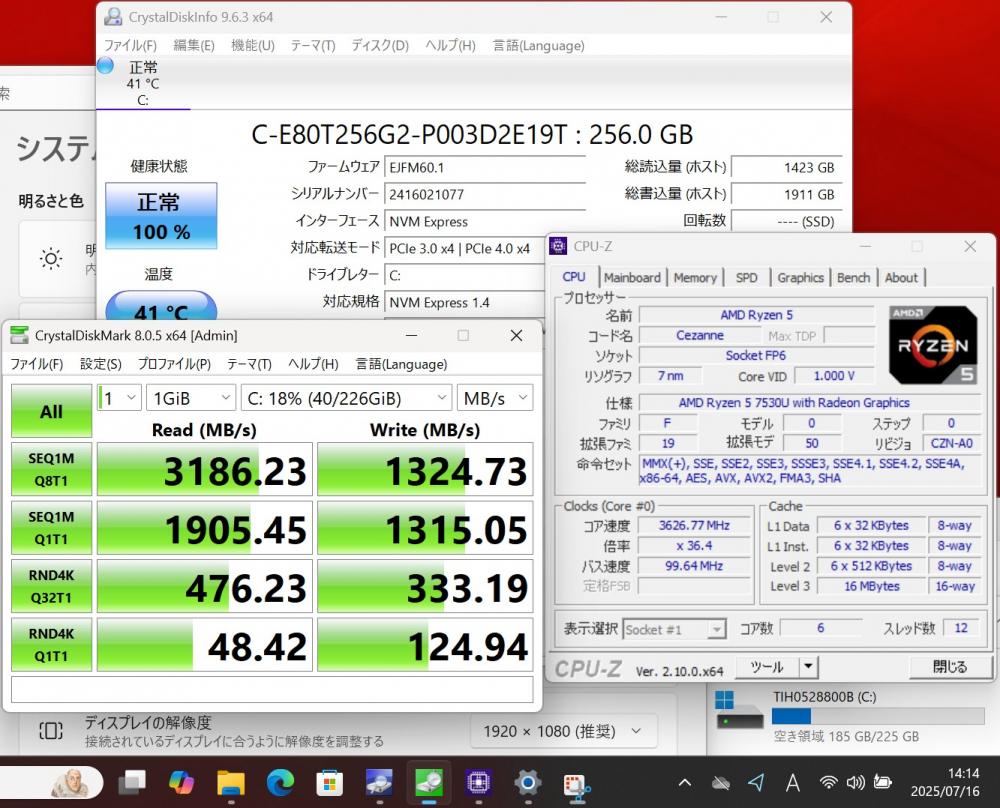Run the RND4K Q32T1 test
Viewport: 1000px width, 808px height.
(51, 586)
